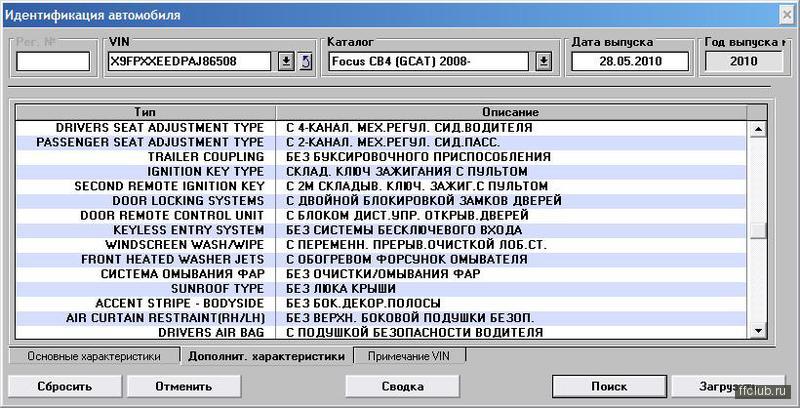Click the Год выпуска field showing 2010
This screenshot has height=408, width=800.
[743, 62]
